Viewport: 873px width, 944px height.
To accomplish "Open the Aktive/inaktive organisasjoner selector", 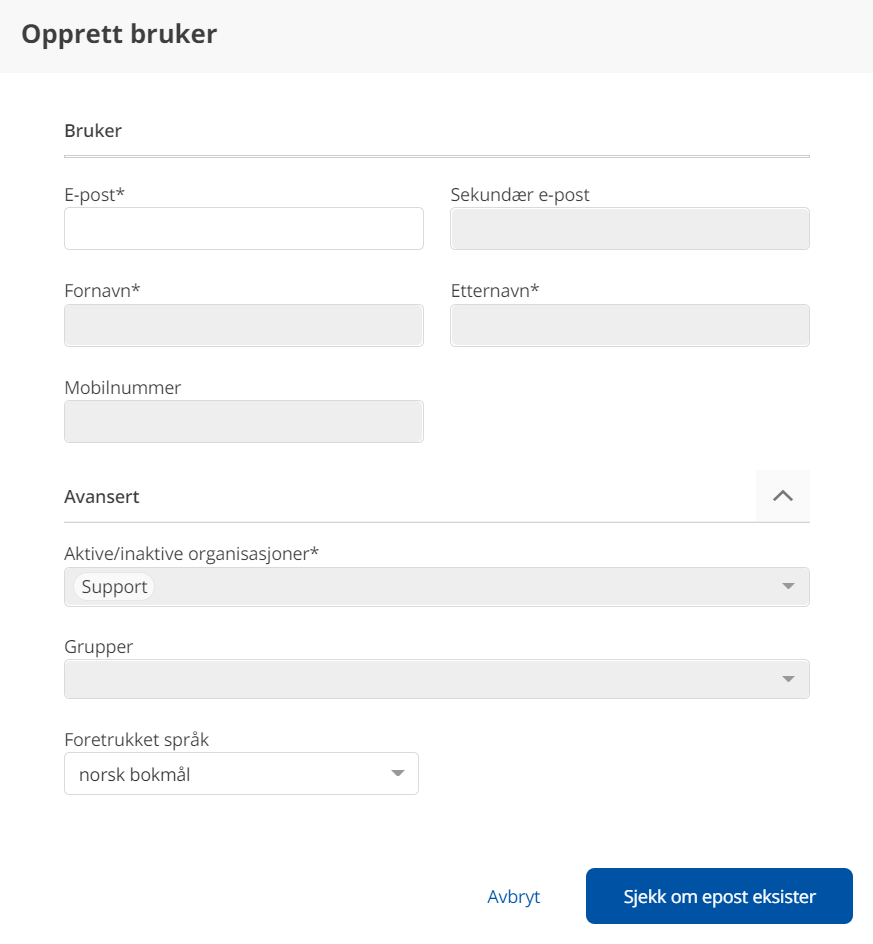I will pyautogui.click(x=450, y=587).
